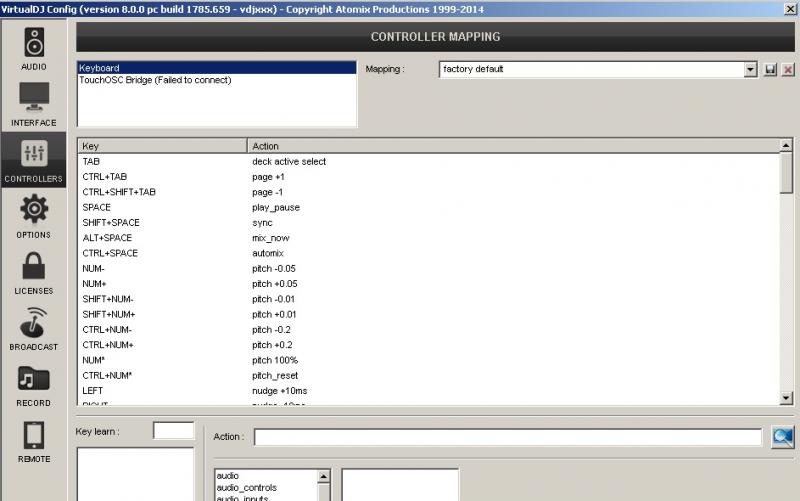Delete the mapping with the red X icon
The width and height of the screenshot is (800, 501).
click(x=788, y=69)
